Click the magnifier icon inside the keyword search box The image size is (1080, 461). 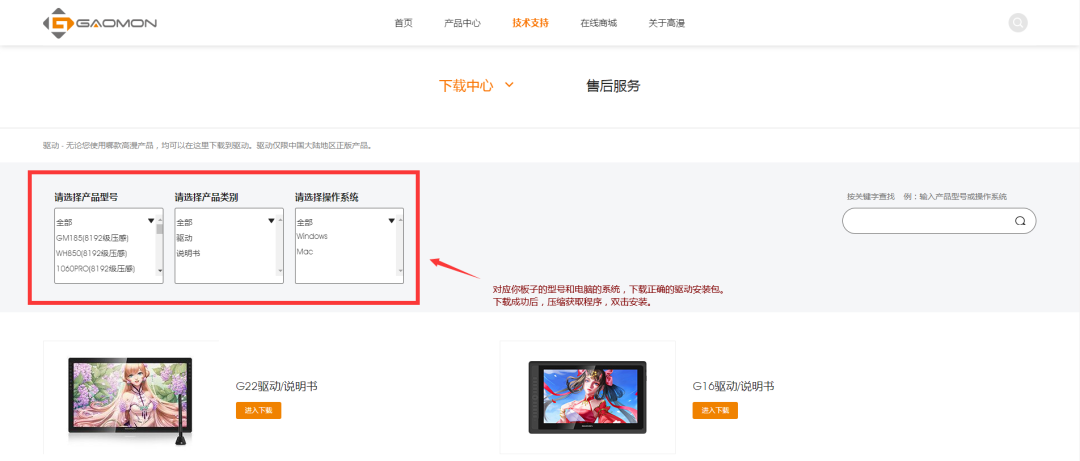pyautogui.click(x=1020, y=221)
